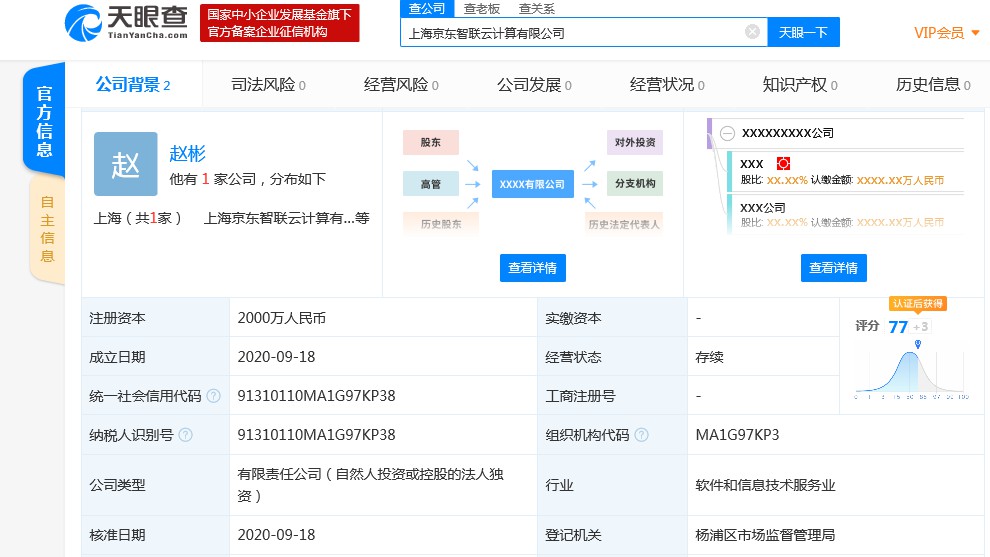This screenshot has height=557, width=990.
Task: Click the 软件和信息技术服务业 industry value
Action: (765, 485)
